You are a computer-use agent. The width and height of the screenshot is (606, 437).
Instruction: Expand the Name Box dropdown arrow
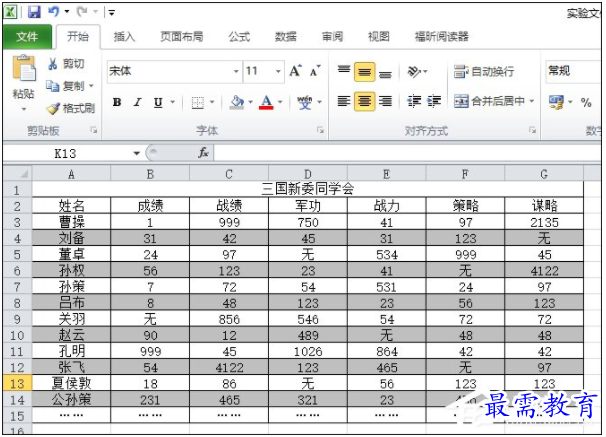coord(136,153)
